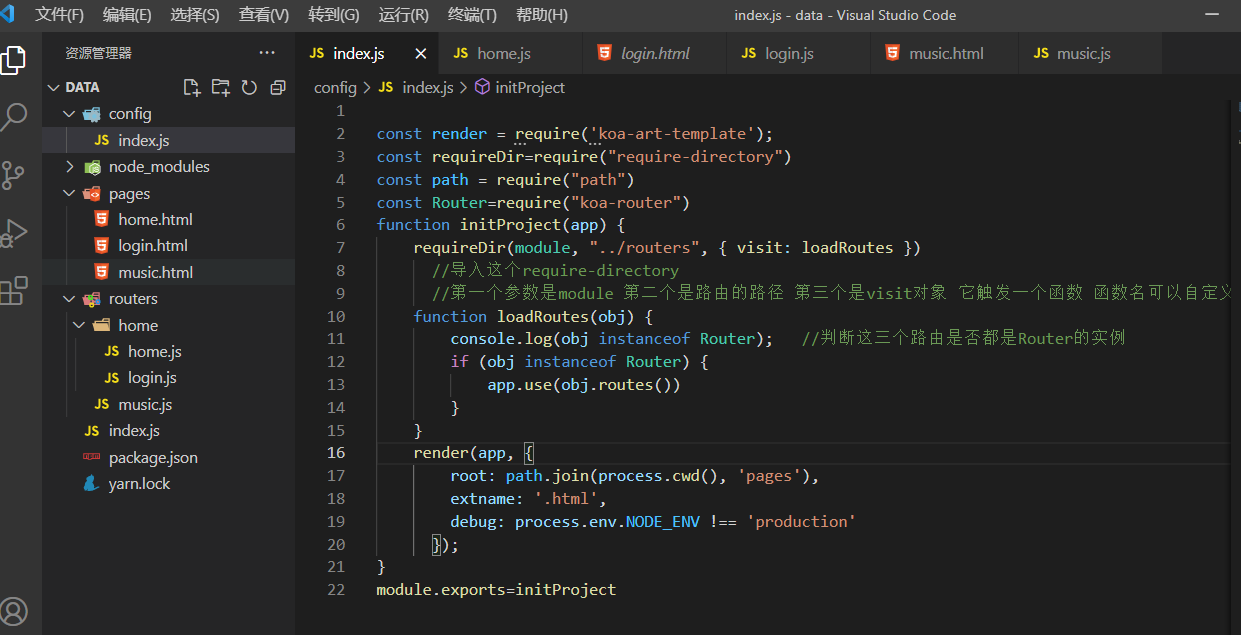Image resolution: width=1241 pixels, height=635 pixels.
Task: Switch to the music.html editor tab
Action: click(x=944, y=53)
